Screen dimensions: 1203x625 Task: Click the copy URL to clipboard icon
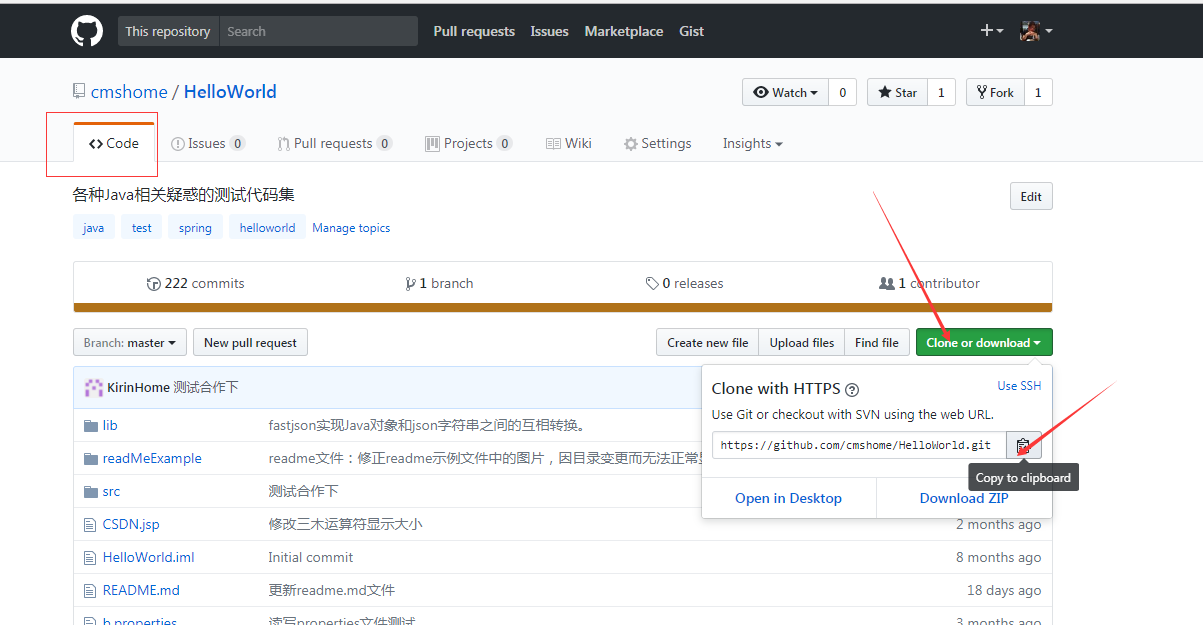coord(1023,445)
